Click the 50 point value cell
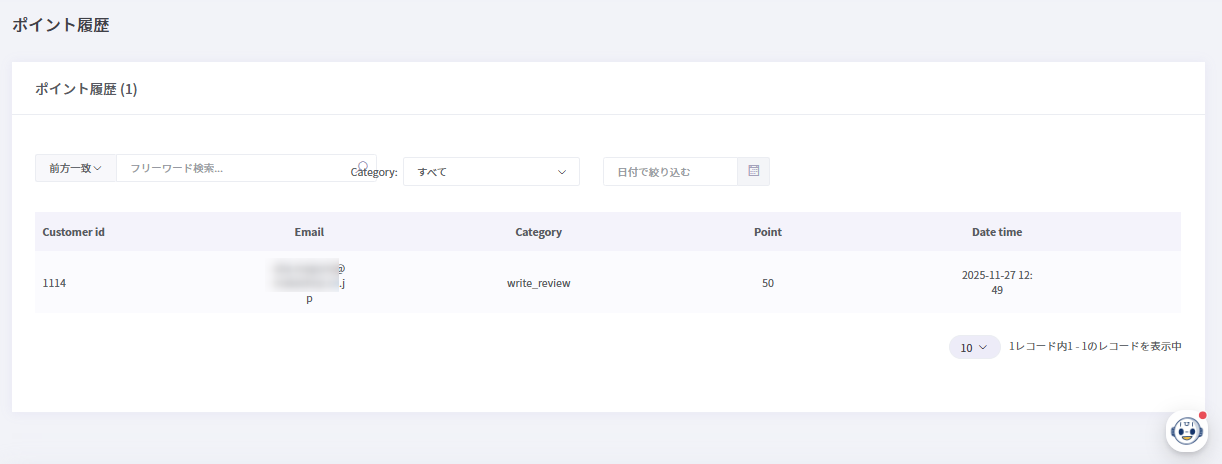The image size is (1222, 464). point(767,283)
